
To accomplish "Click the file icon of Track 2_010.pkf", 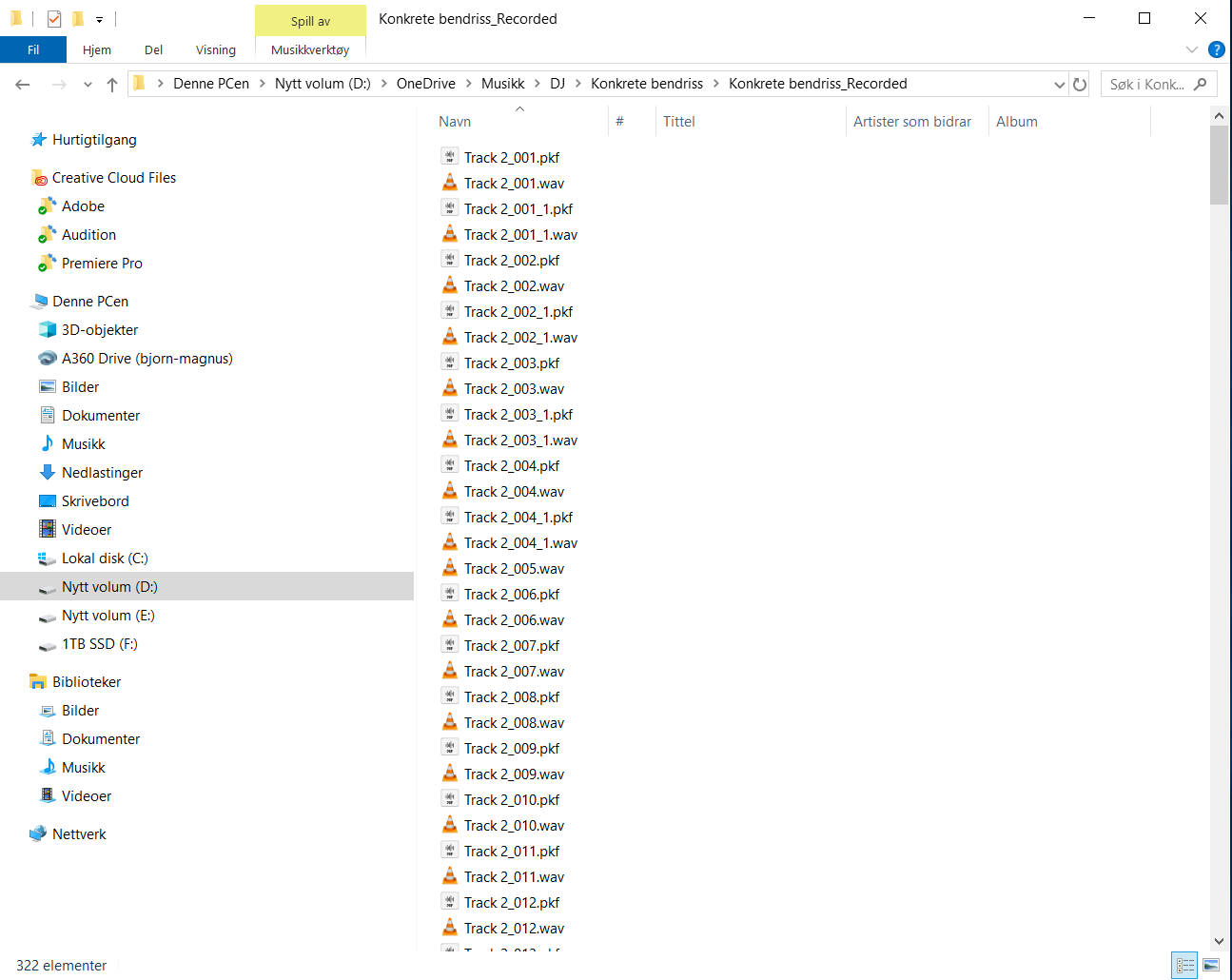I will [450, 799].
